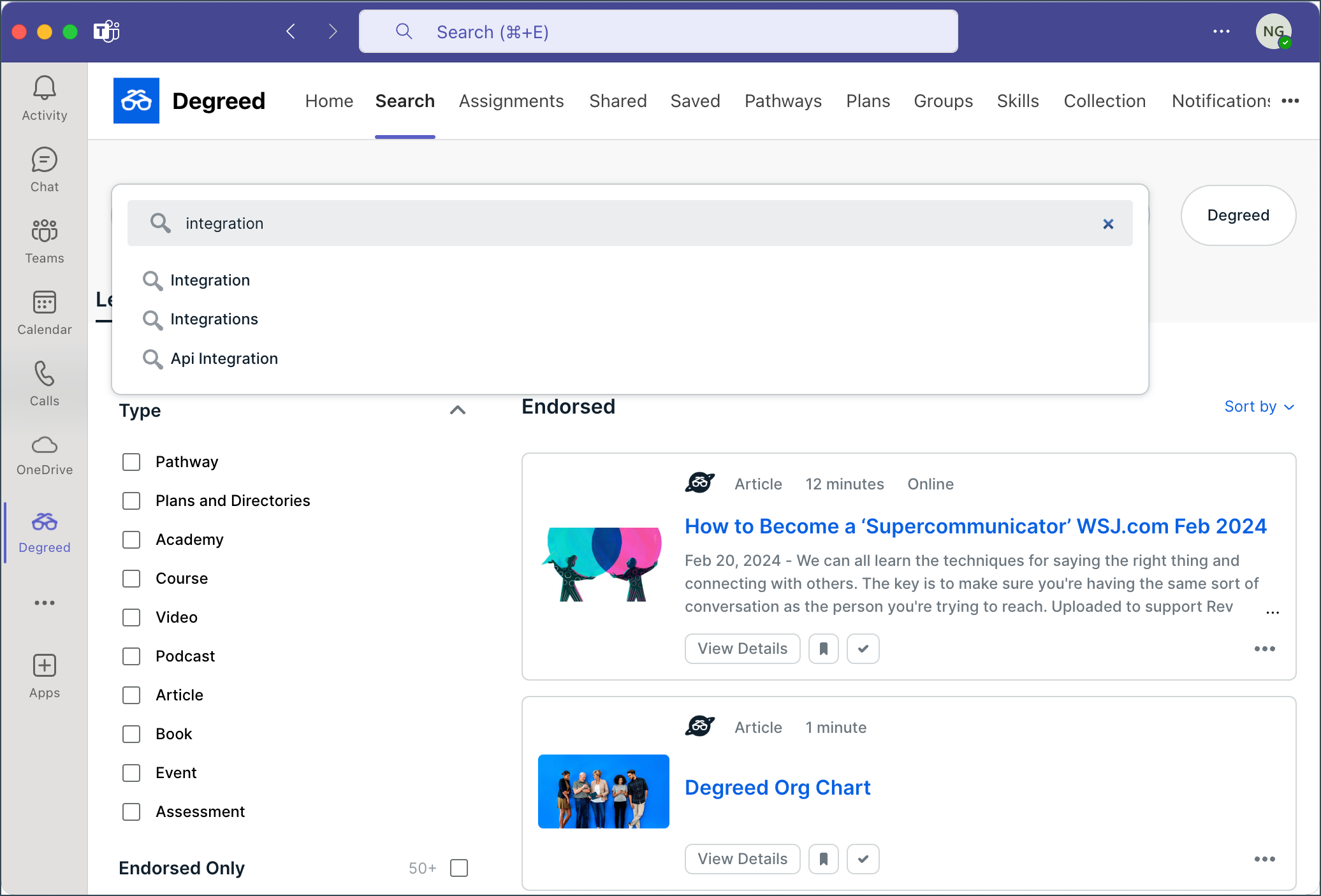The height and width of the screenshot is (896, 1321).
Task: View Details of Supercommunicator article
Action: pos(742,649)
